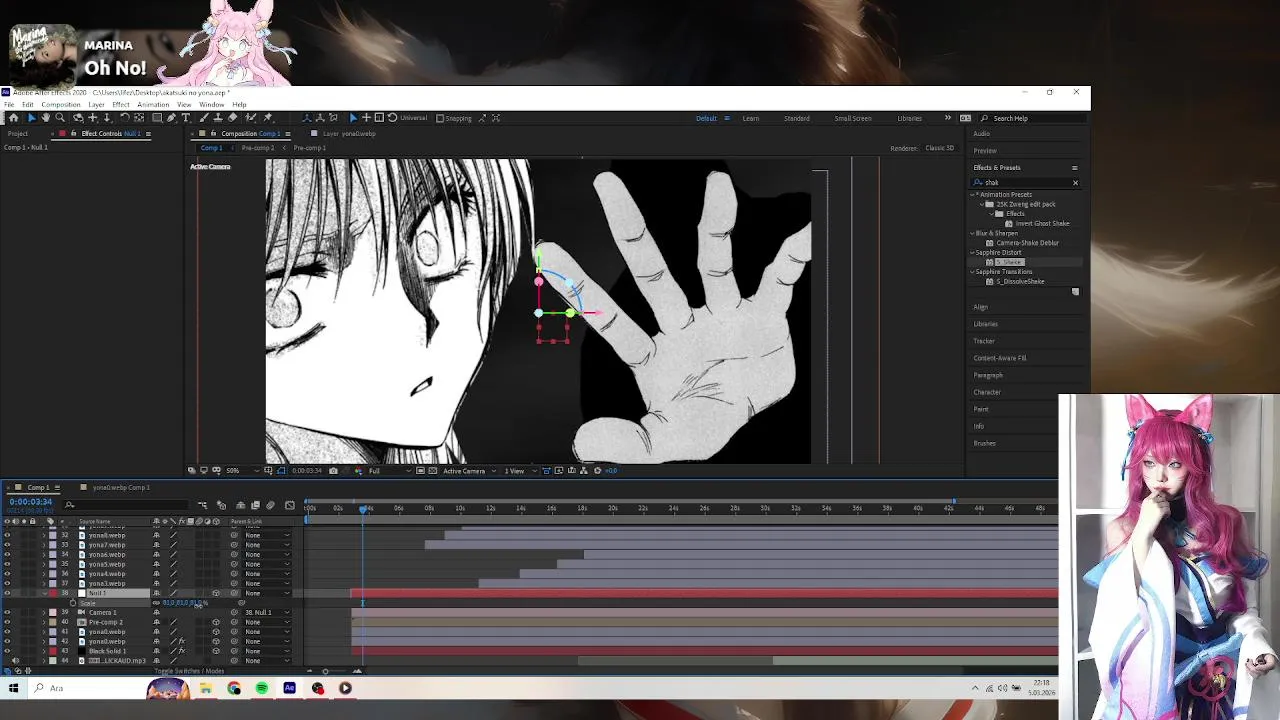Open the 50% magnification dropdown
This screenshot has height=720, width=1280.
[x=241, y=470]
